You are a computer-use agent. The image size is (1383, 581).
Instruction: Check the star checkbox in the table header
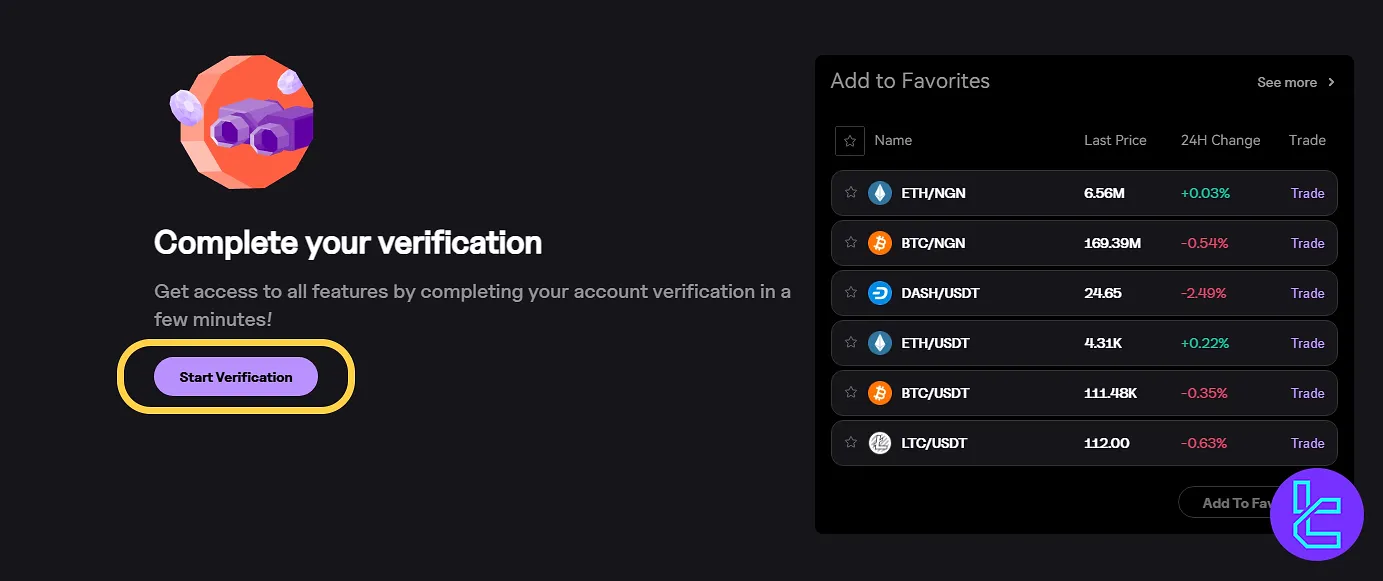coord(850,140)
